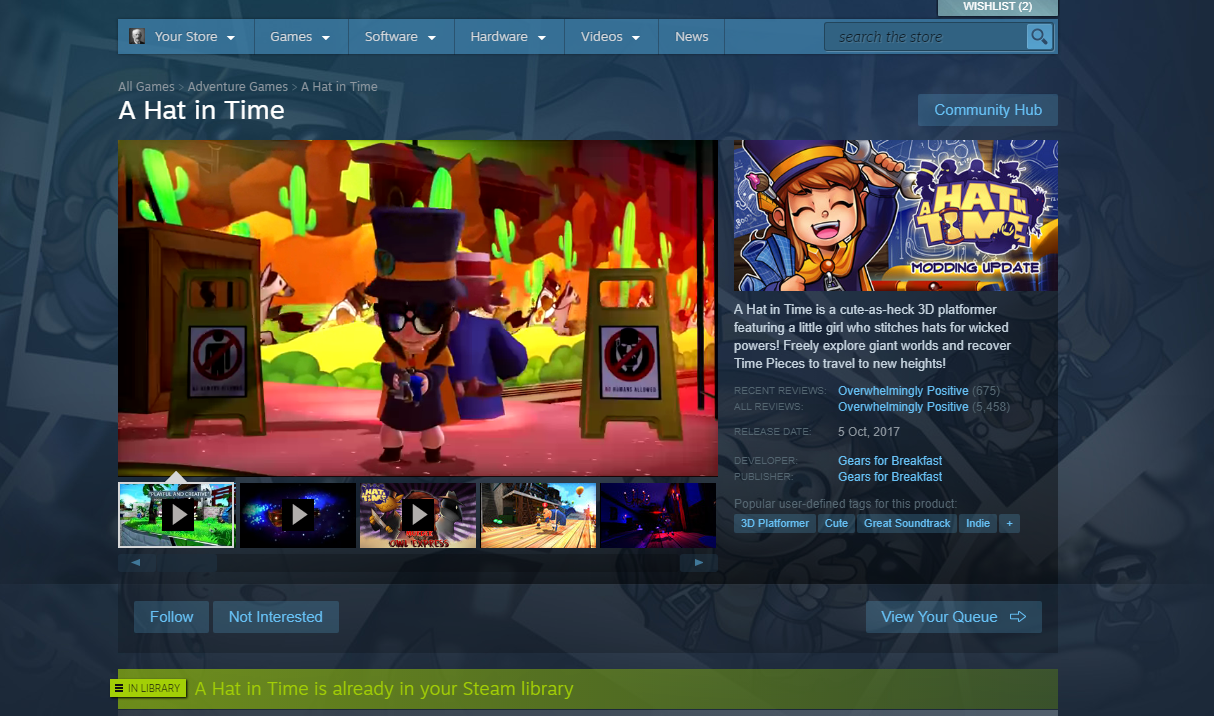Open all reviews Overwhelmingly Positive link
1214x716 pixels.
903,407
